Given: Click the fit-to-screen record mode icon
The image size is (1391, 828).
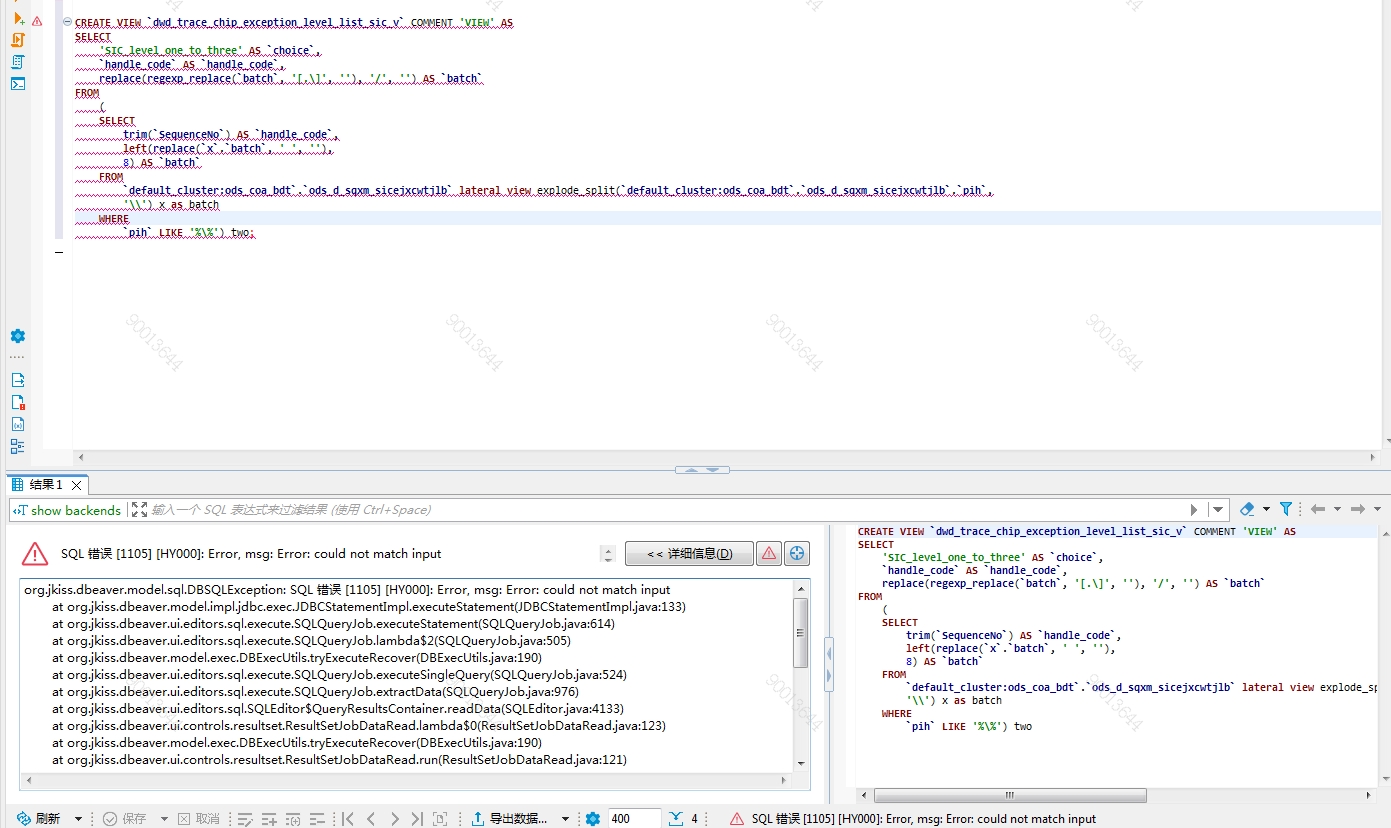Looking at the screenshot, I should (x=440, y=818).
